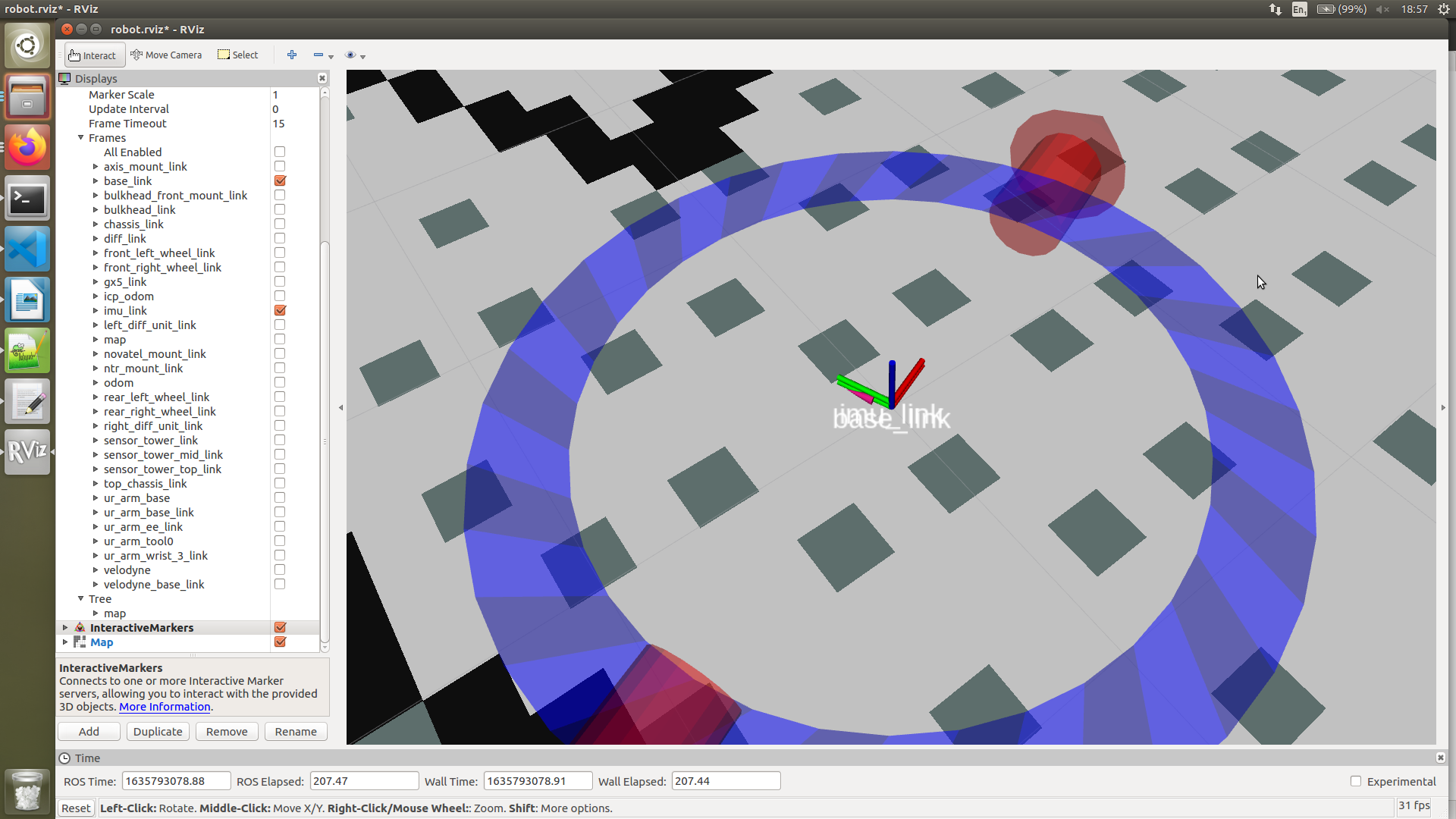Choose the Select tool

[x=238, y=55]
